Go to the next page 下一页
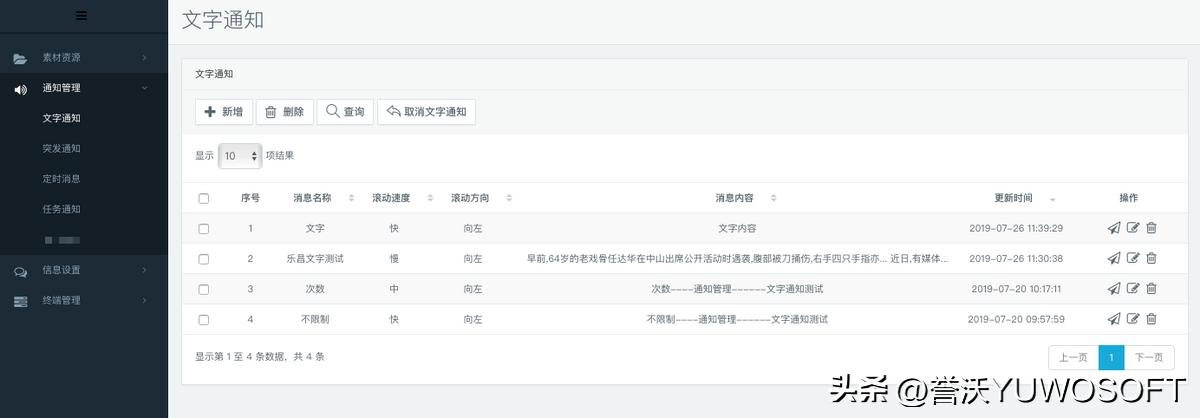 (1149, 357)
